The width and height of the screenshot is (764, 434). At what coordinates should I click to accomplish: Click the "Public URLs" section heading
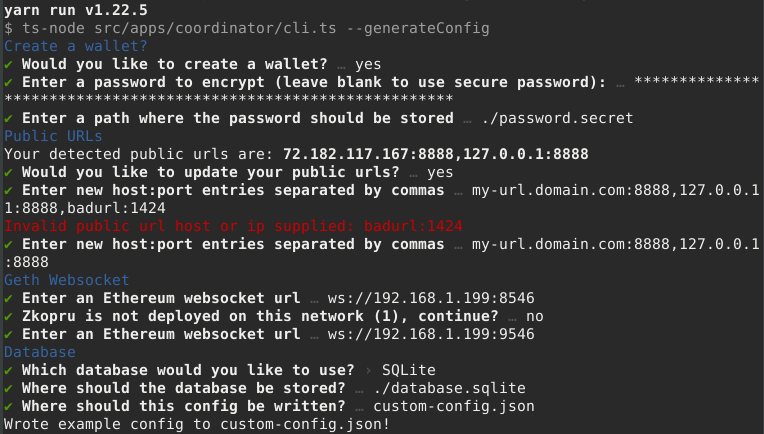tap(55, 136)
